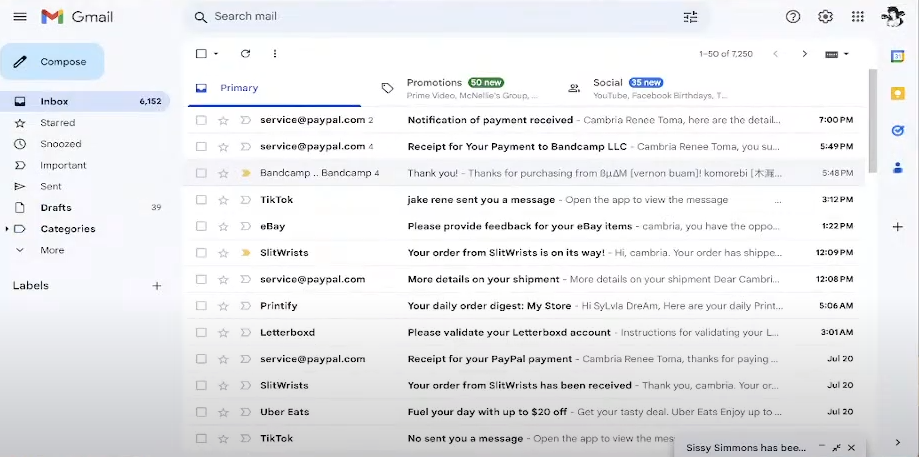
Task: Click the Gmail logo
Action: click(x=77, y=17)
